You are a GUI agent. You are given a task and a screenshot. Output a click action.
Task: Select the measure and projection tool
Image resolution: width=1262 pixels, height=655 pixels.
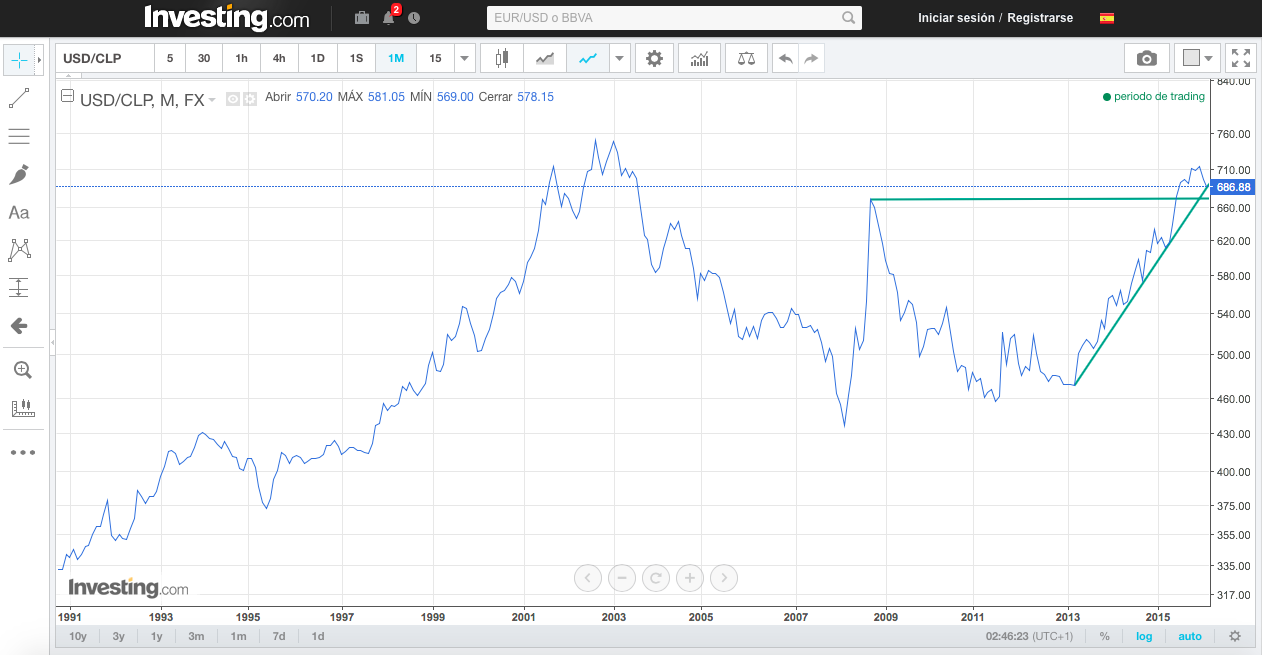pyautogui.click(x=19, y=288)
